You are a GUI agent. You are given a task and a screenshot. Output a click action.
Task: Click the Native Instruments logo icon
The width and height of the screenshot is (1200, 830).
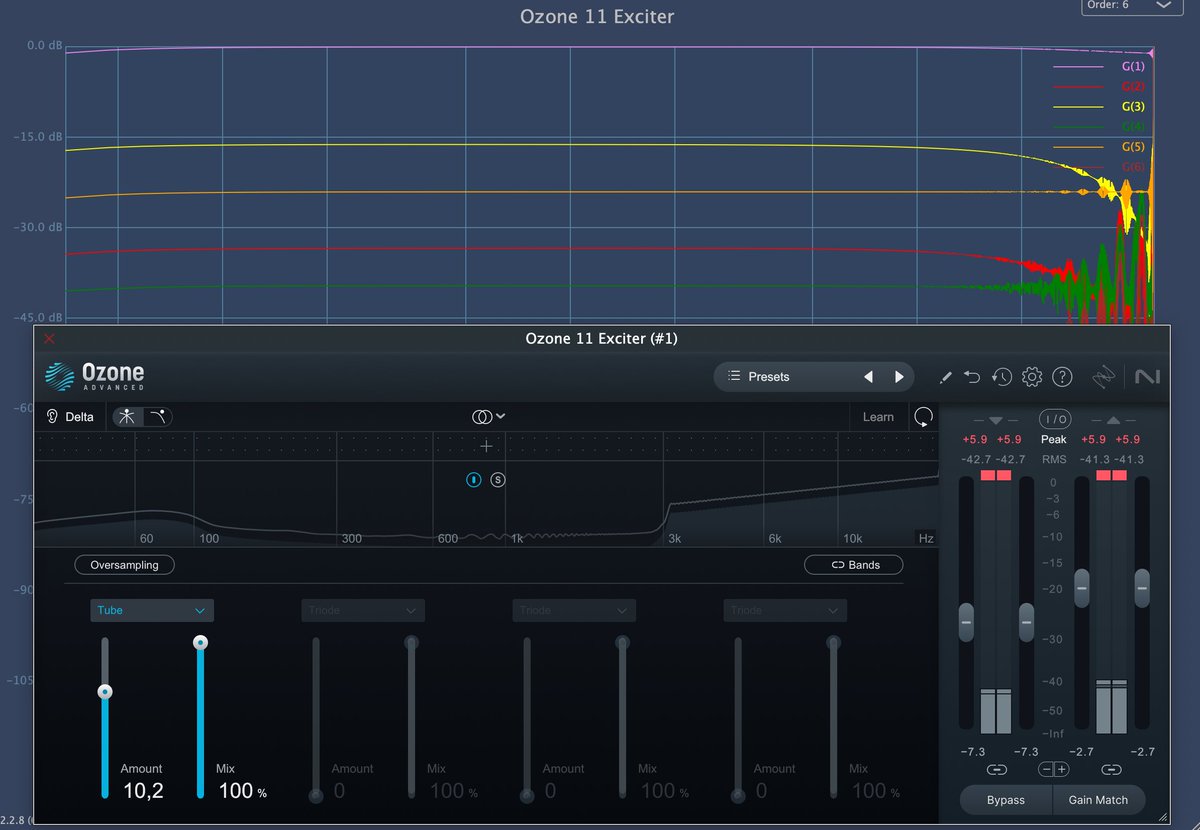1147,377
